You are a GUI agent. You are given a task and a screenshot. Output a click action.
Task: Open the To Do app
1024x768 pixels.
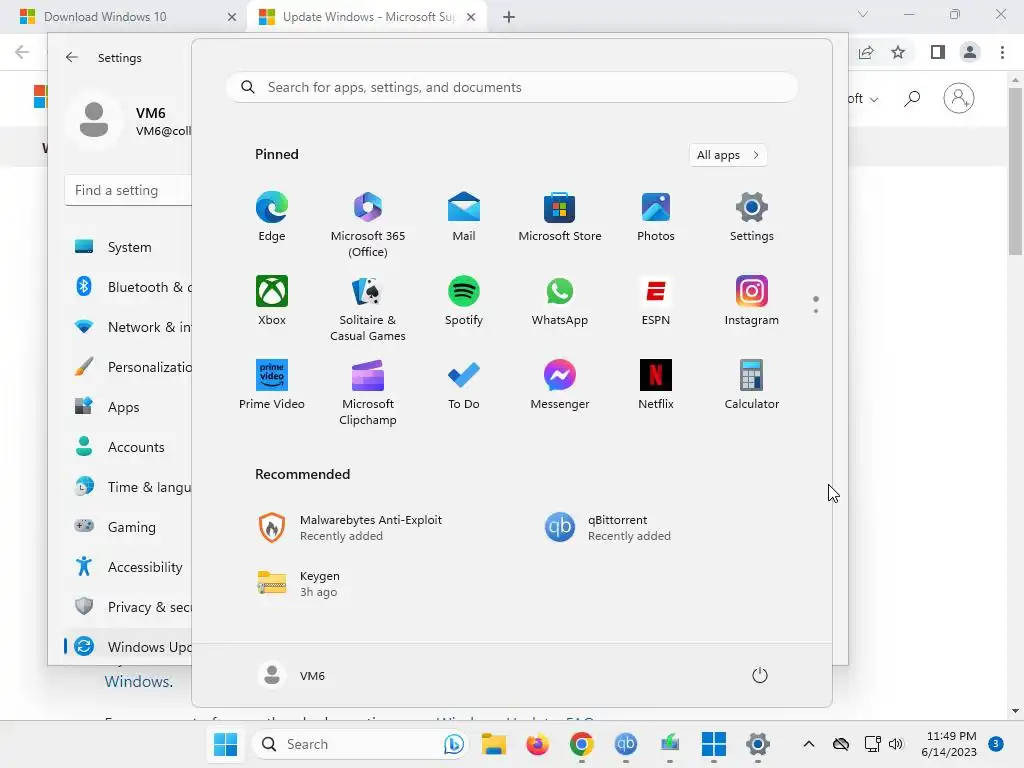pyautogui.click(x=464, y=385)
